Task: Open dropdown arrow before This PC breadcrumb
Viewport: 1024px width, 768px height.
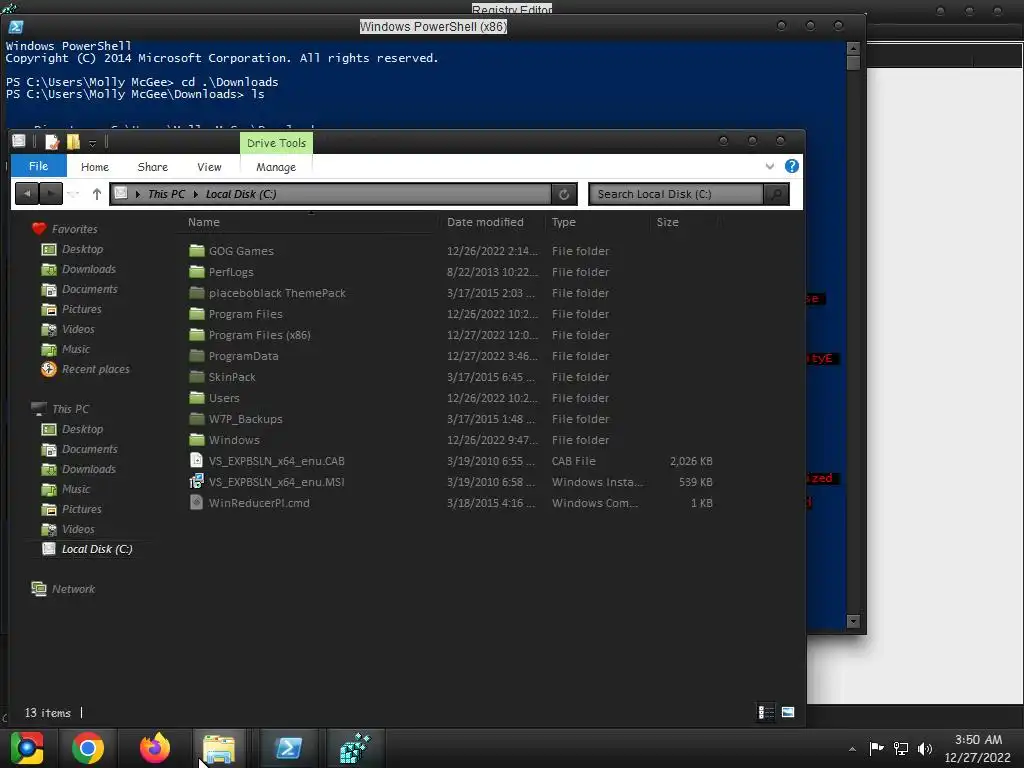Action: [x=138, y=194]
